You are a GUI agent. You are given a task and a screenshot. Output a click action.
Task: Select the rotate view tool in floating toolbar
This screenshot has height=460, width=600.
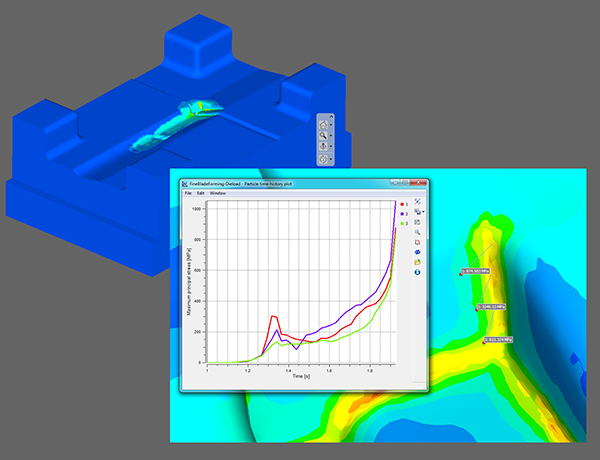click(323, 158)
